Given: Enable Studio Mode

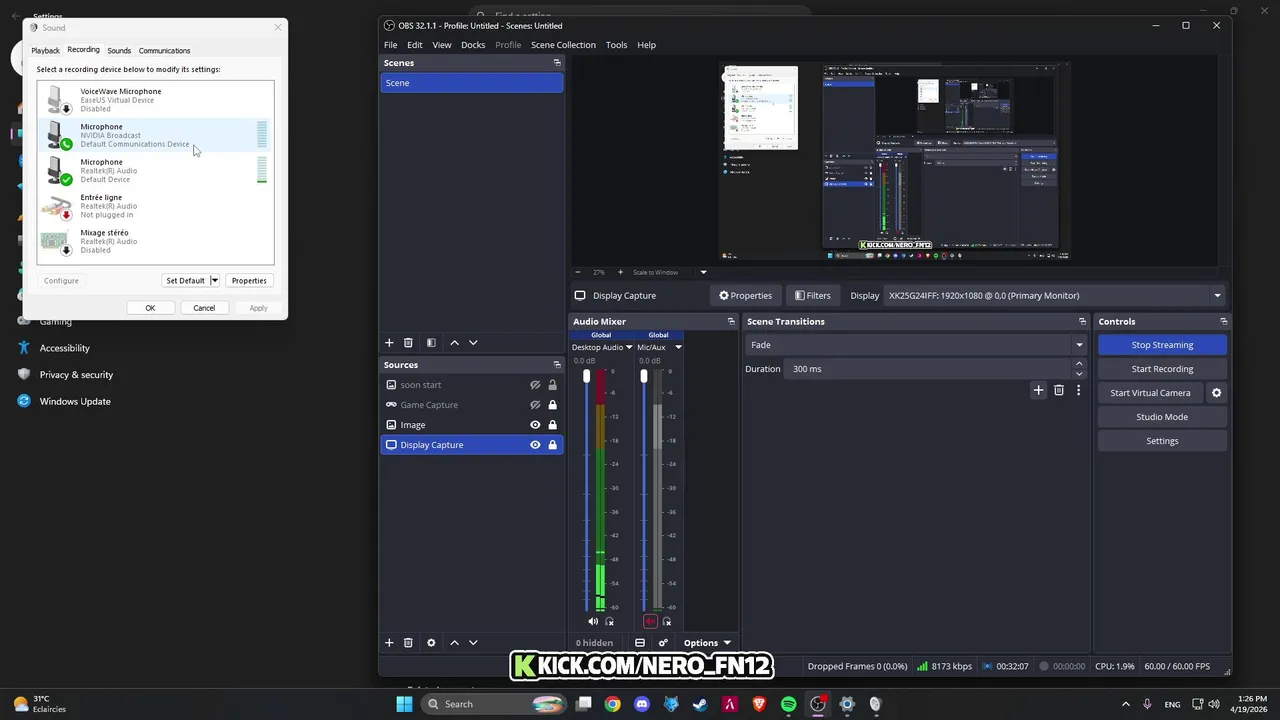Looking at the screenshot, I should 1162,417.
